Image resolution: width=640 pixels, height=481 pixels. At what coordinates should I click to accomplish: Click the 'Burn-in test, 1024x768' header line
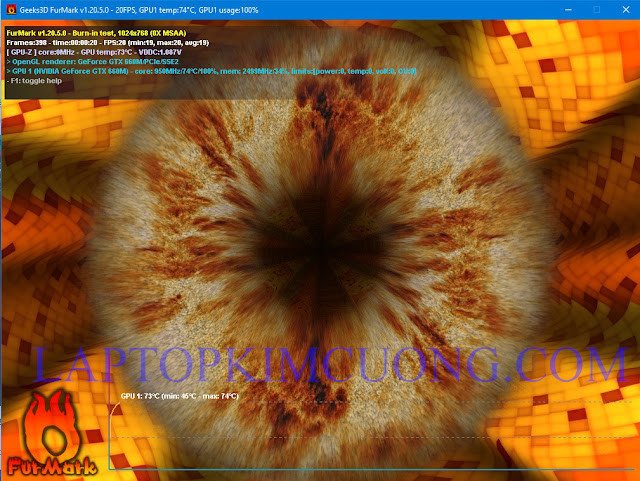click(96, 33)
